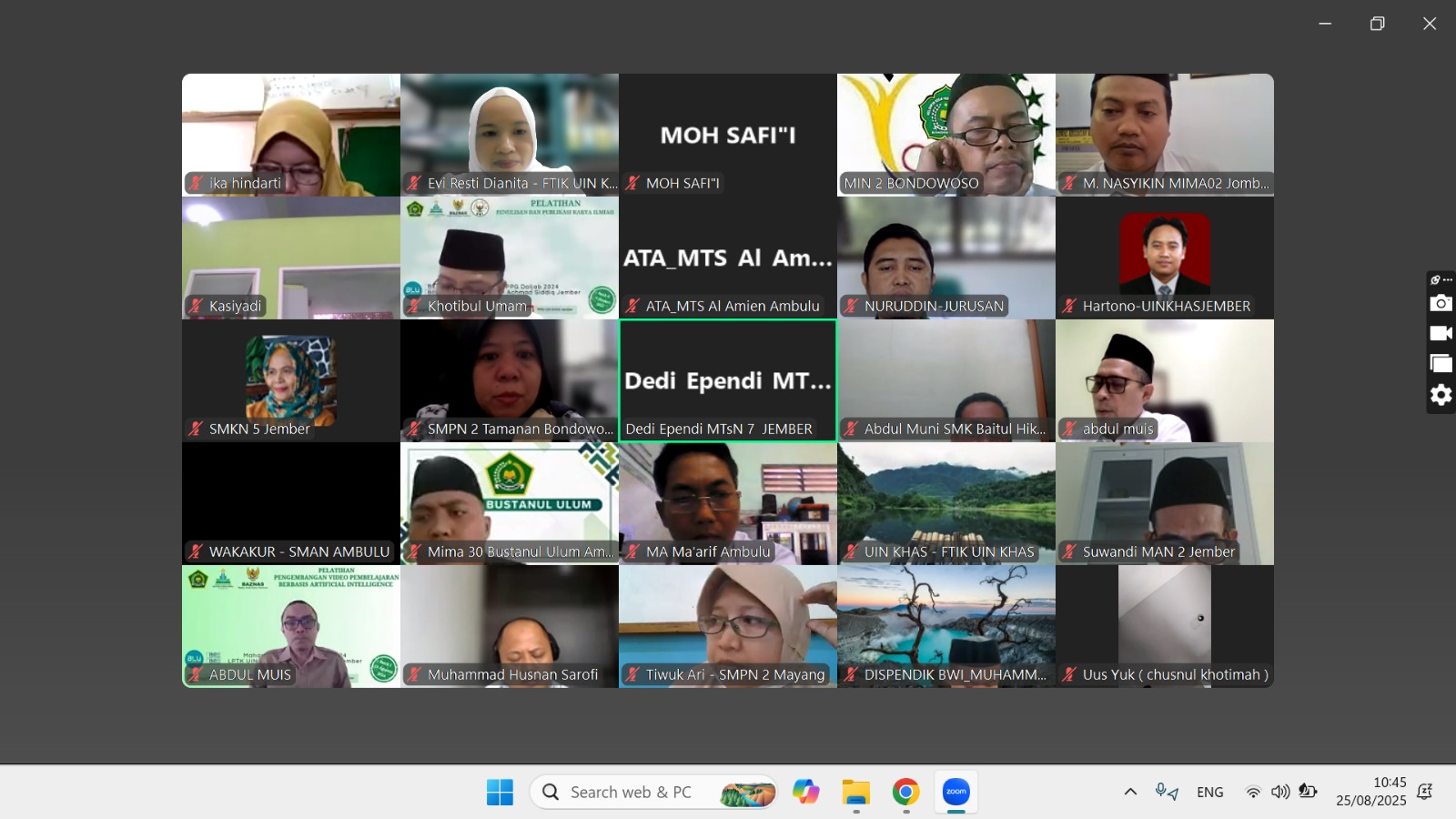Open the Windows Start menu
1456x819 pixels.
[x=500, y=792]
